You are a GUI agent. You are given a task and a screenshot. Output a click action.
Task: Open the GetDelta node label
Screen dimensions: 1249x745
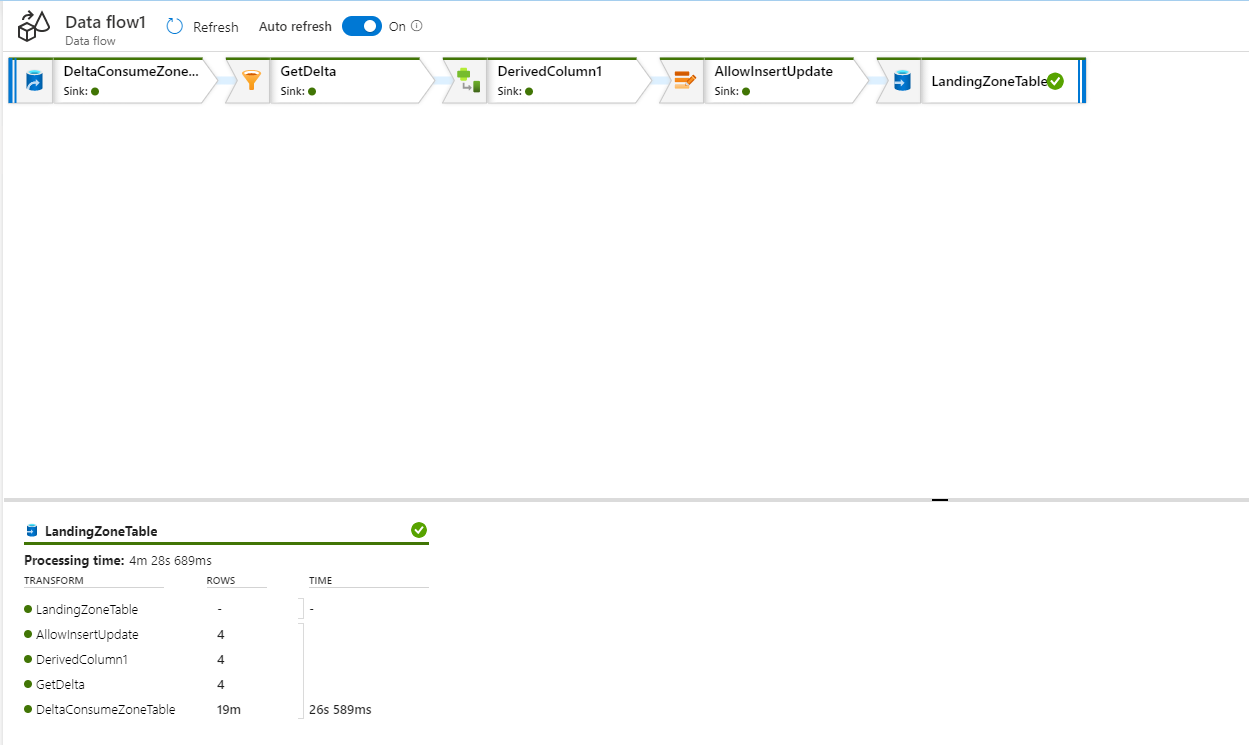308,71
